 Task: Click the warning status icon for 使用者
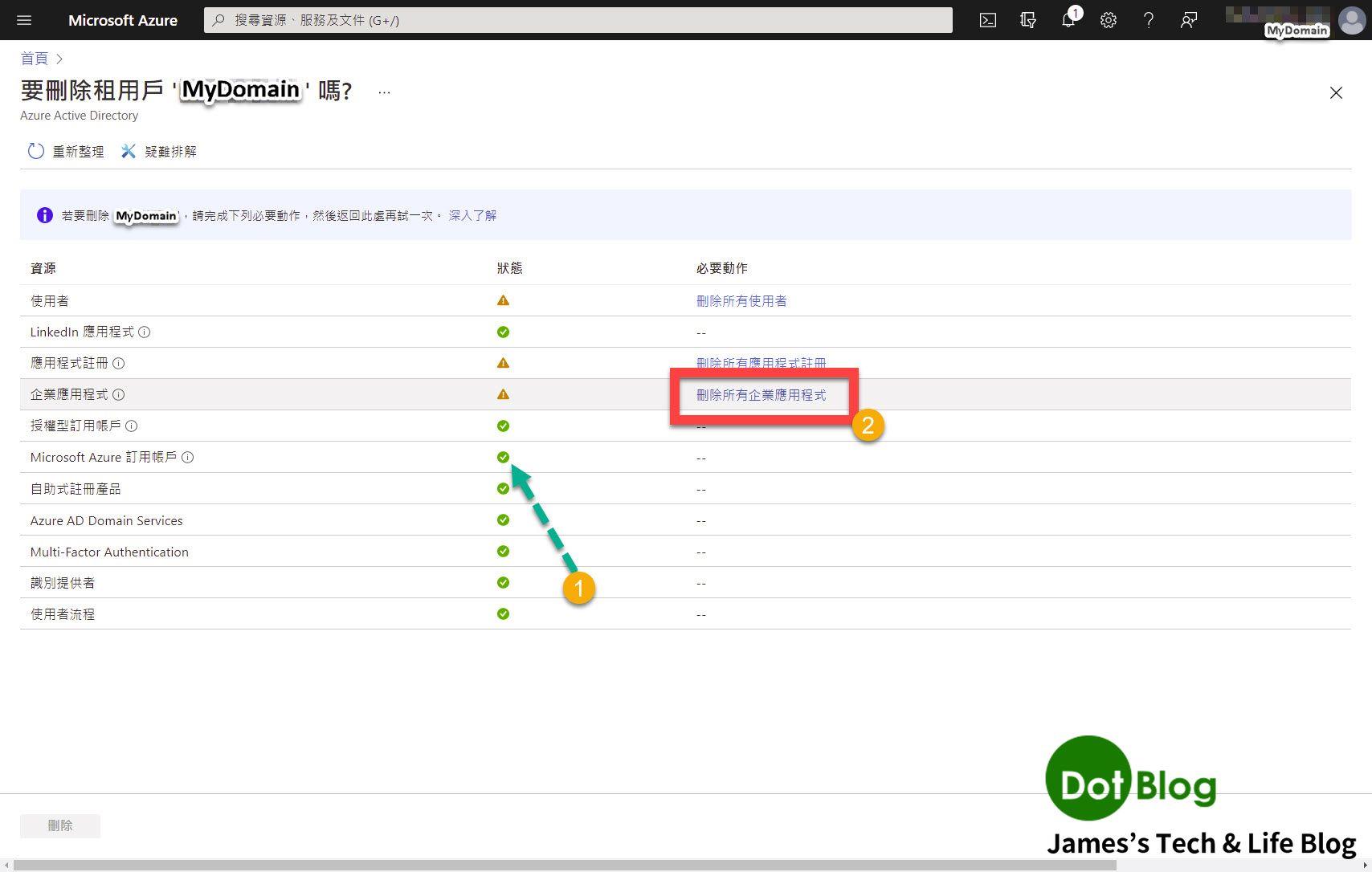503,300
